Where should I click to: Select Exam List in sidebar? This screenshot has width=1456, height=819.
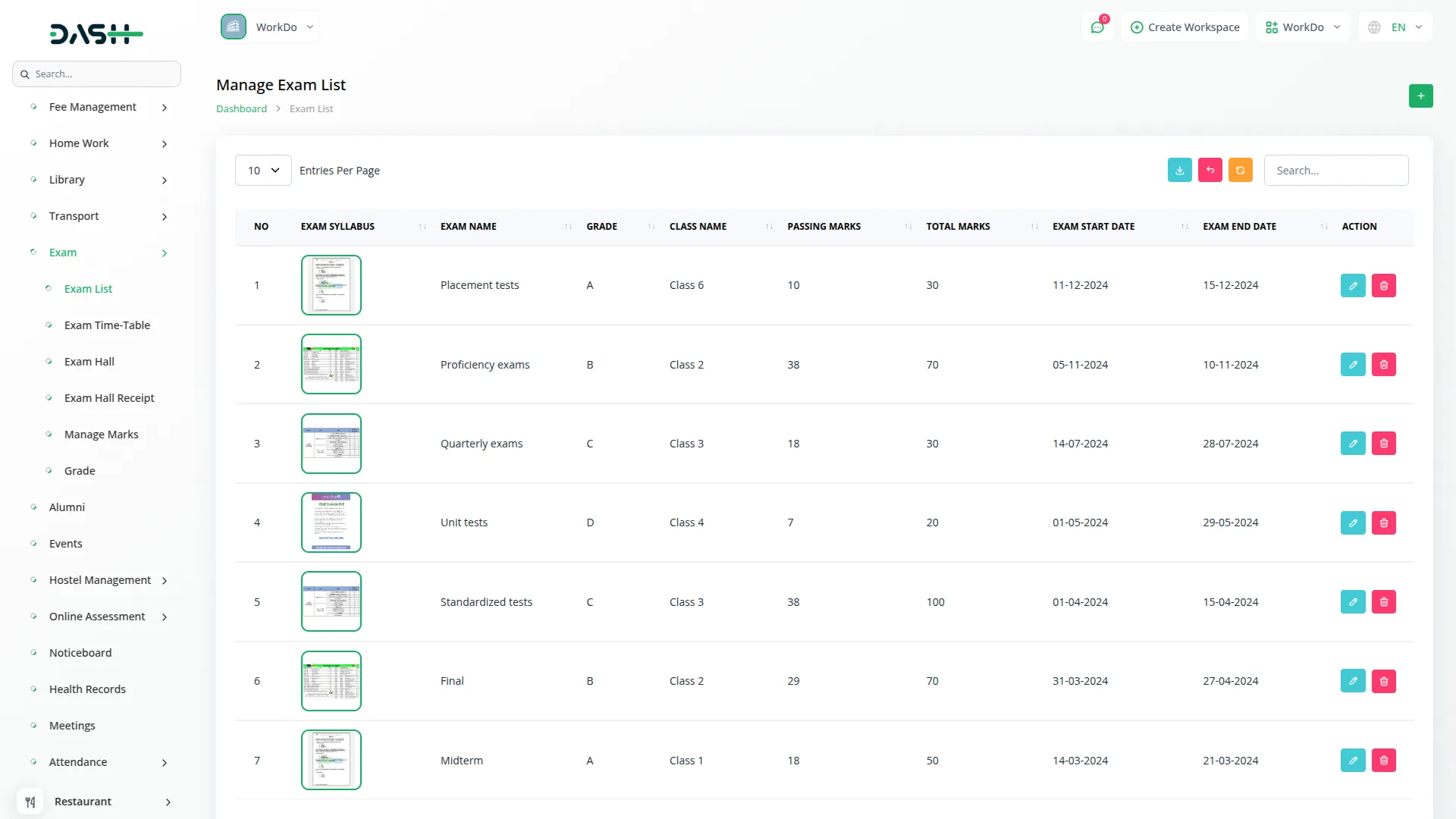click(x=88, y=289)
